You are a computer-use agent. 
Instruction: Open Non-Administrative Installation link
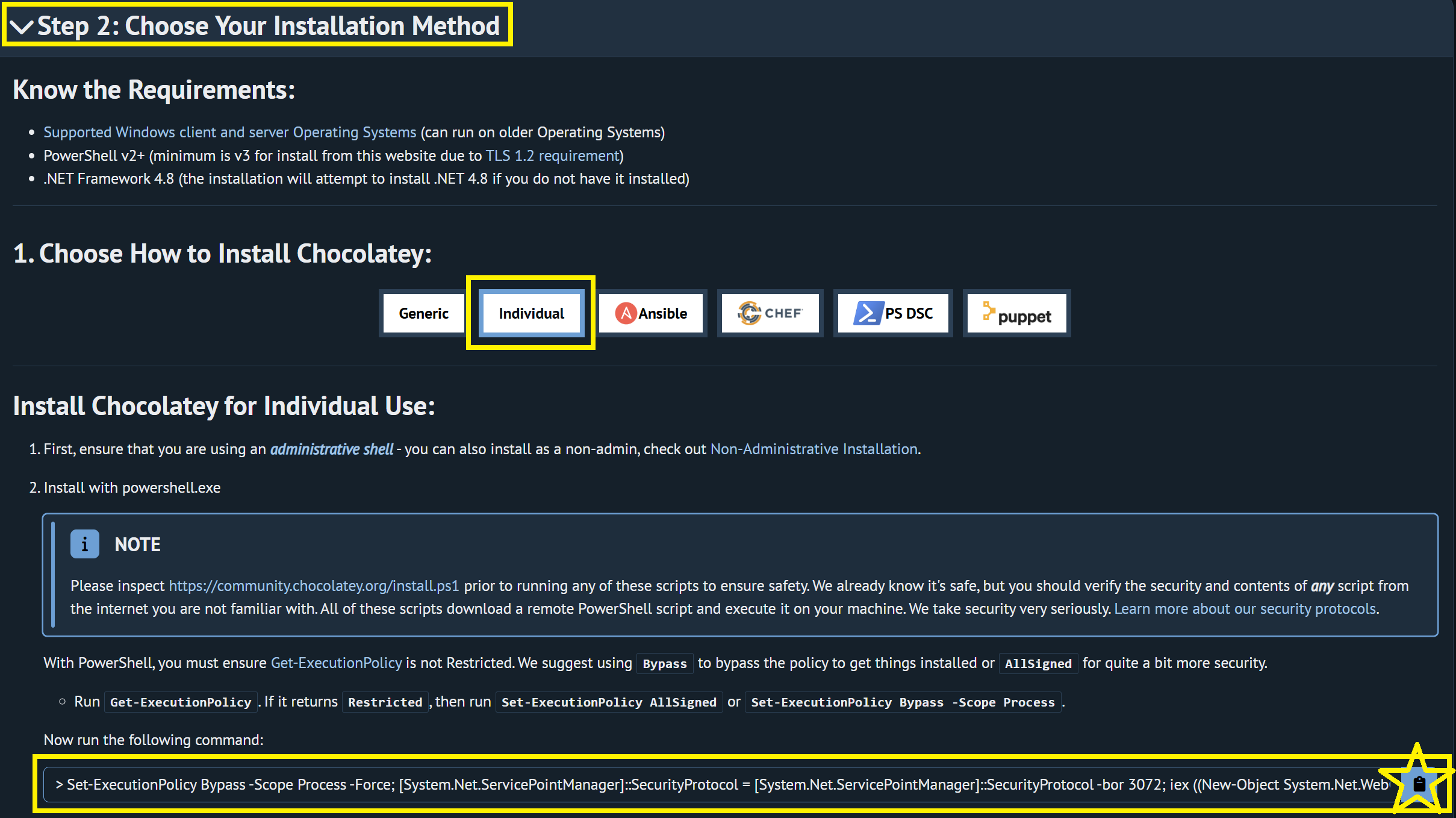(x=814, y=449)
